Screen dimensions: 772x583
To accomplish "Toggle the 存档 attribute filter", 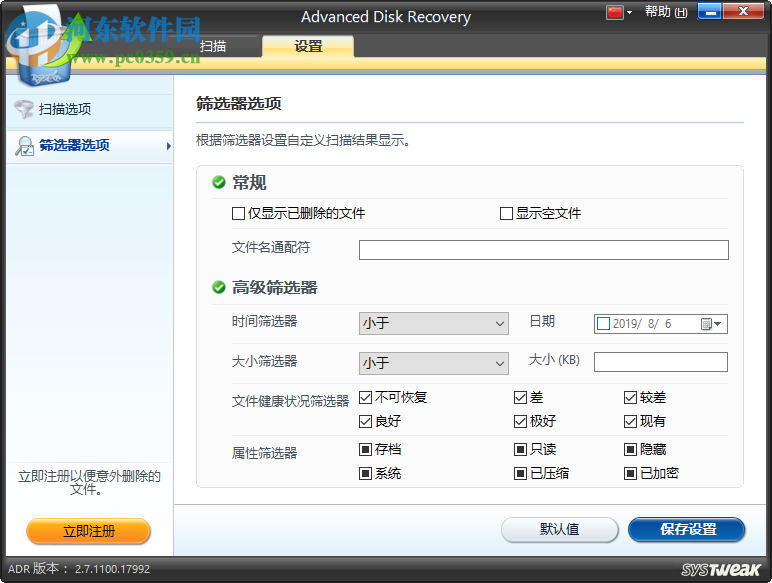I will [365, 449].
